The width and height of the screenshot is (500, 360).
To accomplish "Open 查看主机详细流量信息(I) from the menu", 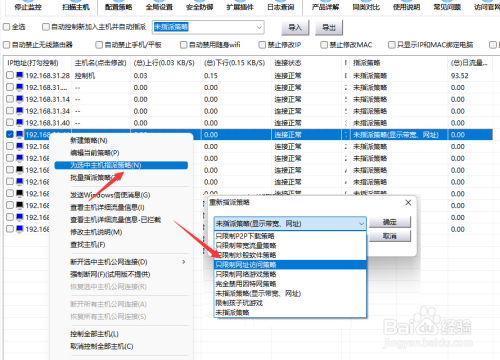I will click(107, 208).
